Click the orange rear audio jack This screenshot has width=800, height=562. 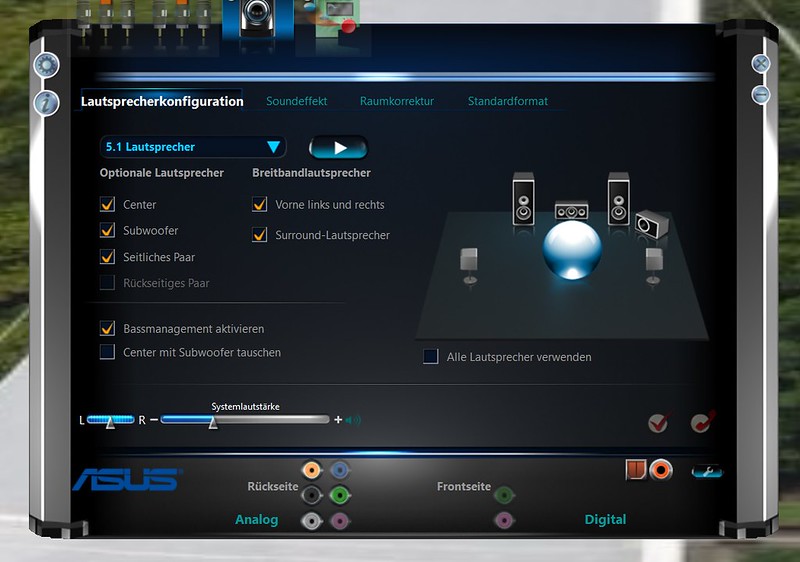311,470
